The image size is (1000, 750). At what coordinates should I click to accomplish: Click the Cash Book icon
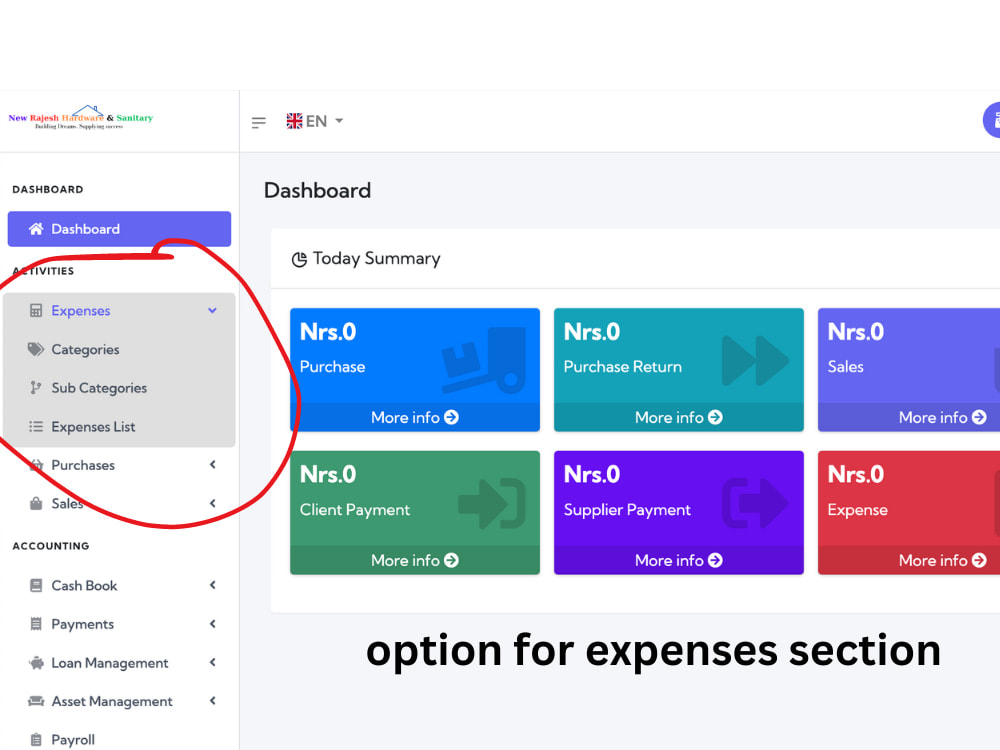[x=36, y=585]
